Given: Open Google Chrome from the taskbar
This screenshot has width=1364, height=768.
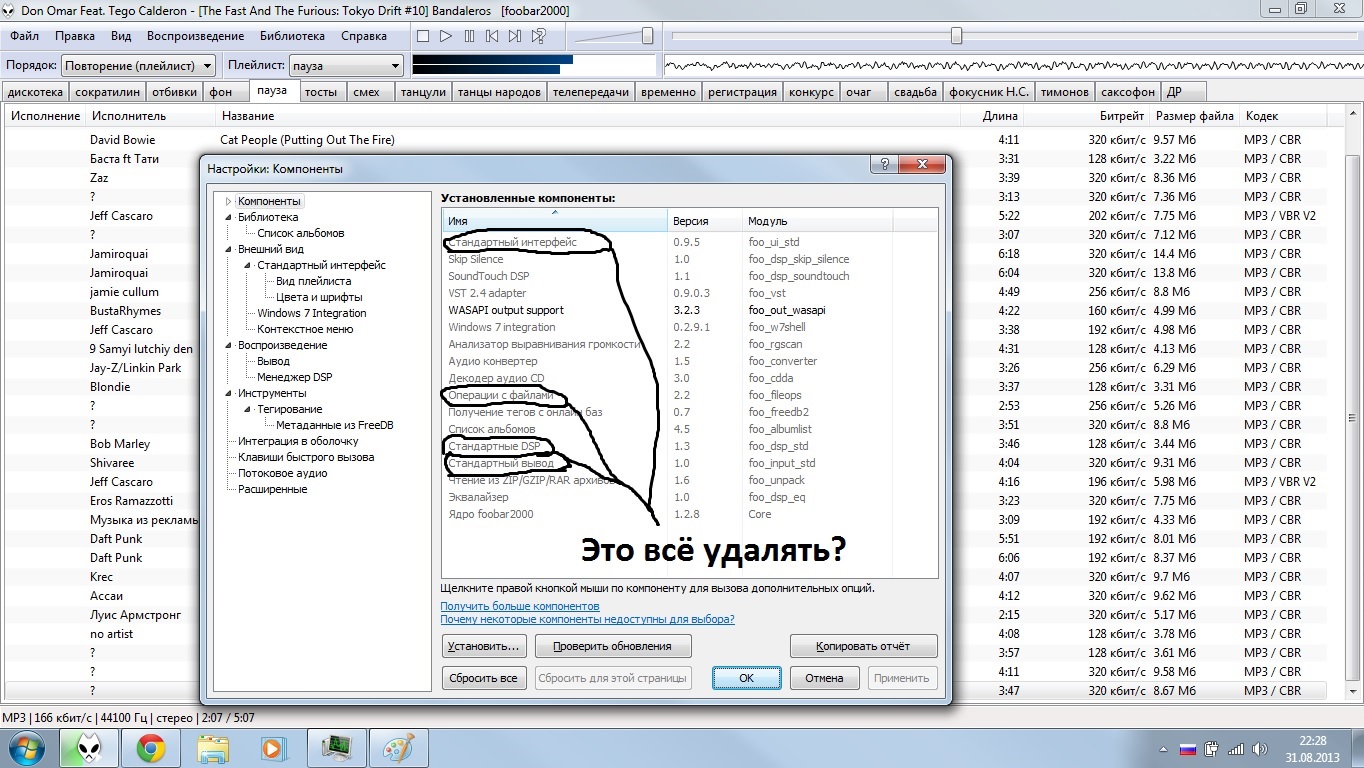Looking at the screenshot, I should [151, 748].
